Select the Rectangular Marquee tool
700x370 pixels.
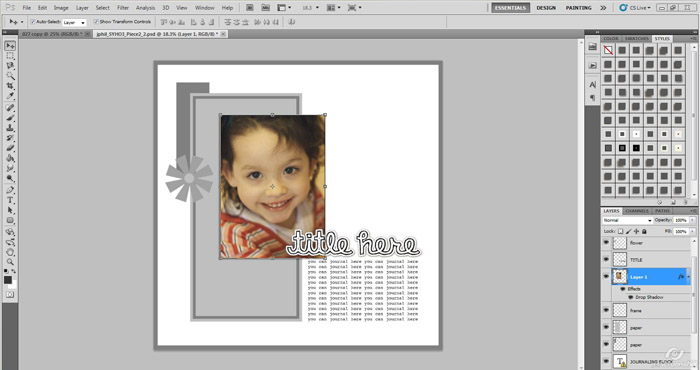10,56
